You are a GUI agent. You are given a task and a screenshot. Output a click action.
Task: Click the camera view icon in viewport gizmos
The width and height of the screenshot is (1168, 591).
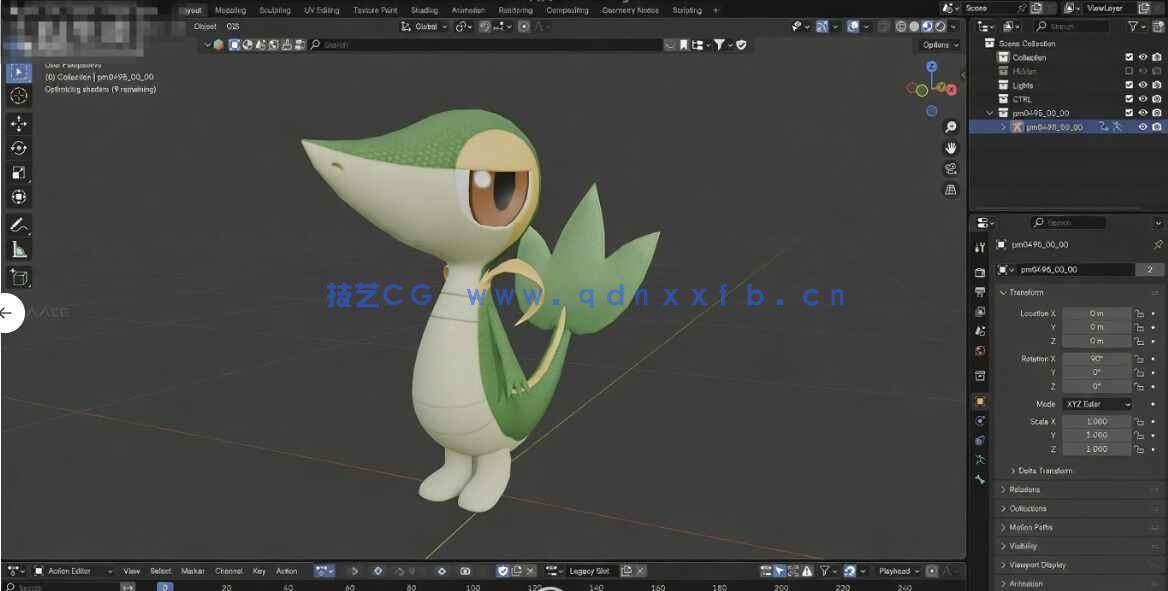[951, 168]
